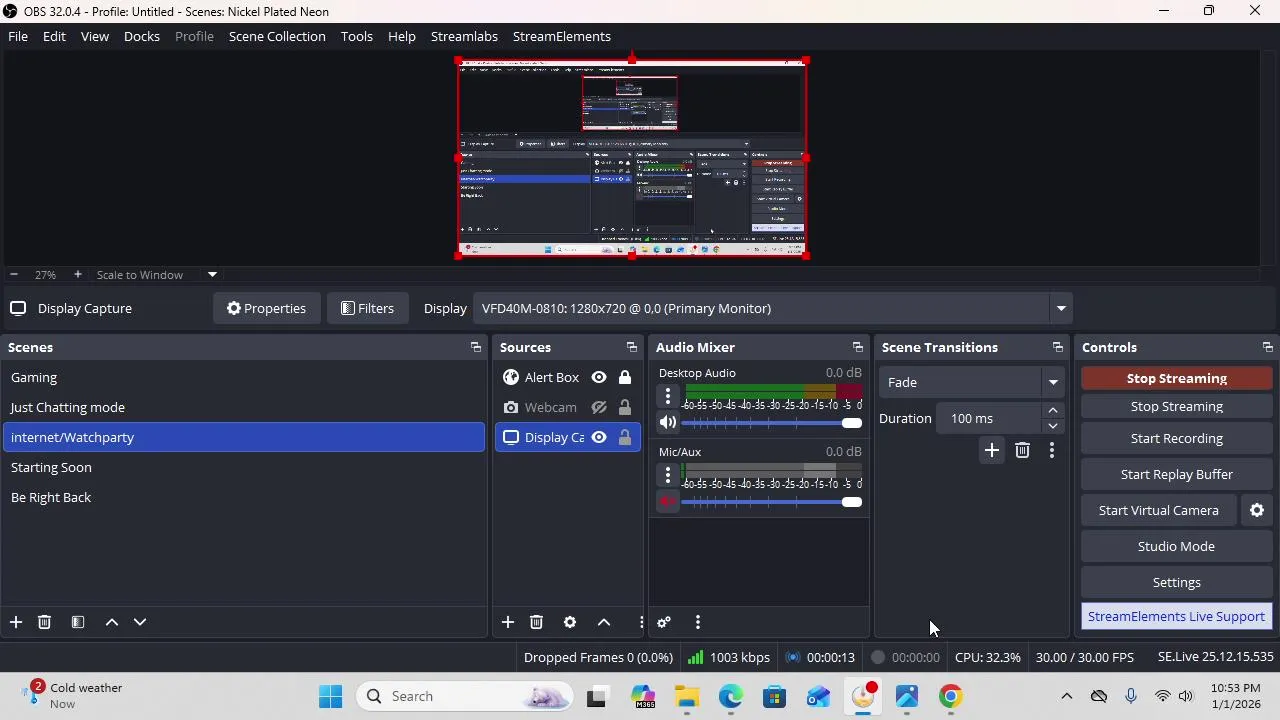Zoom in preview with plus icon

coord(78,274)
